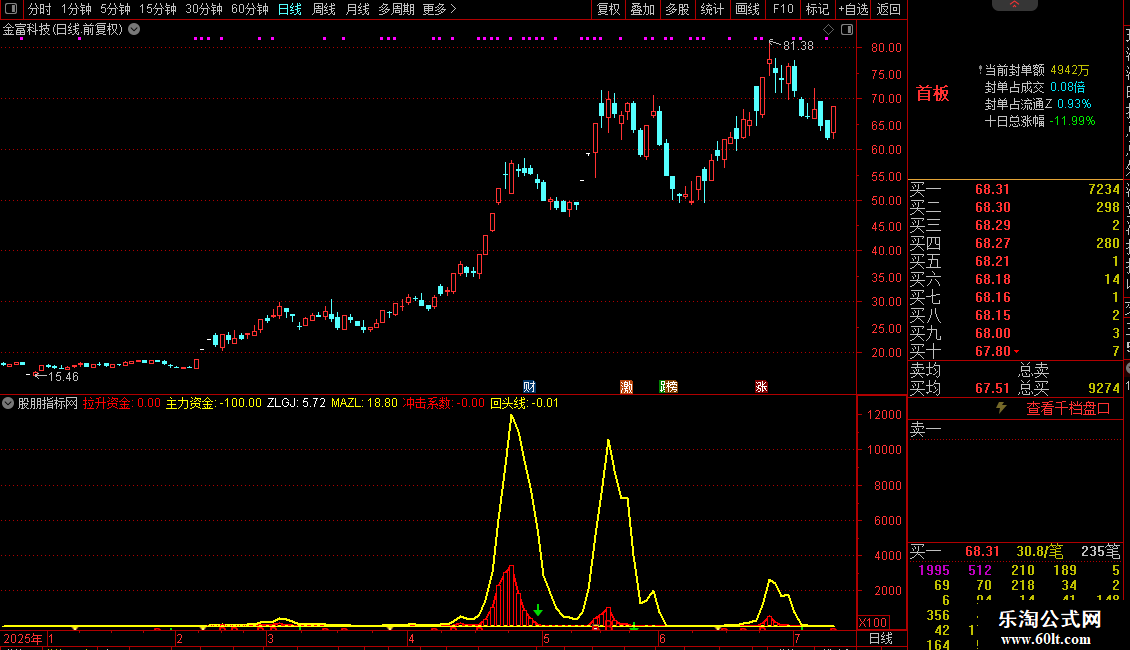Click the X100 scale multiplier box
Screen dimensions: 1130x650
tap(873, 623)
